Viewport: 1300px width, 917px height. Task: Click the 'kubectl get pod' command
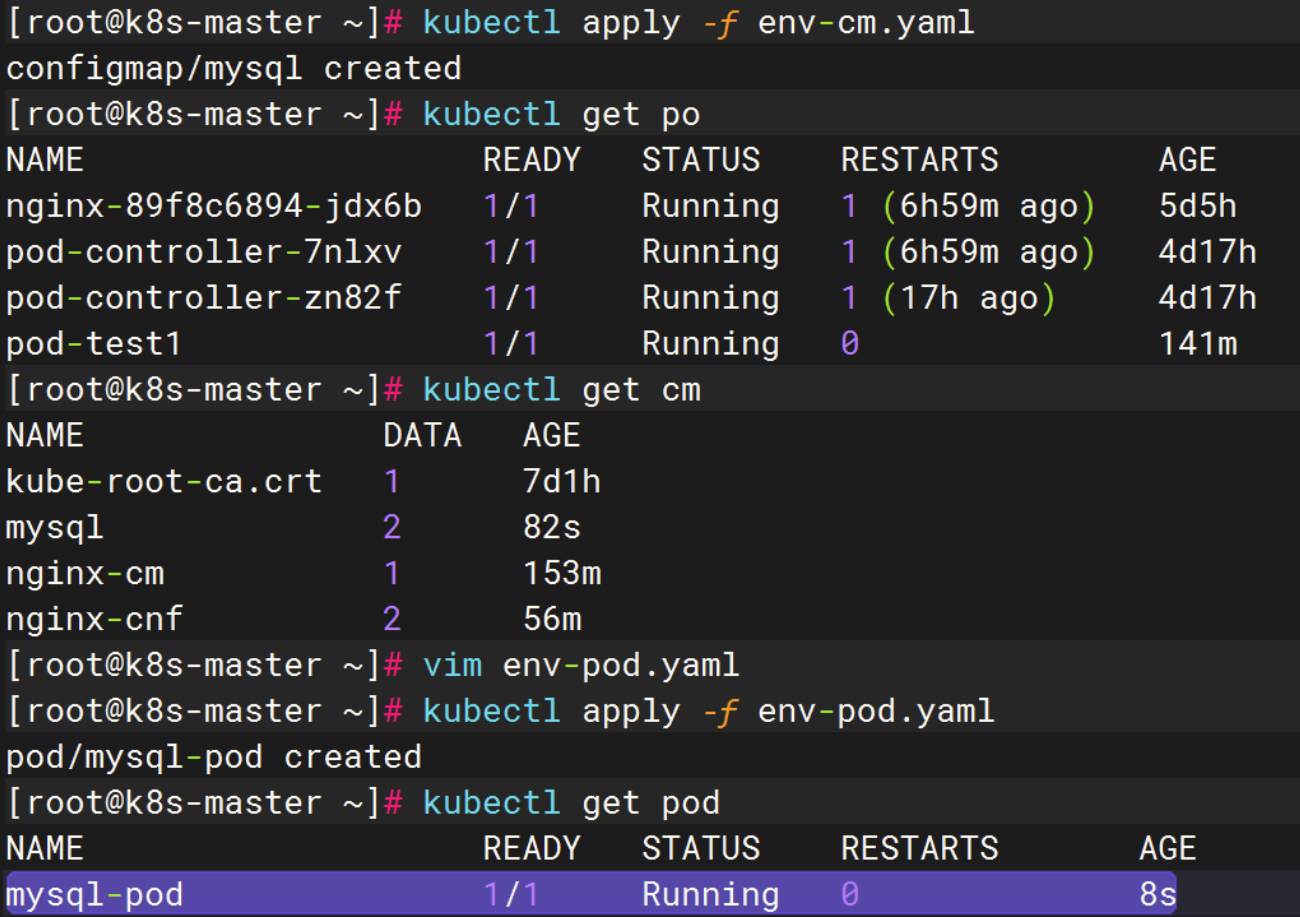coord(572,803)
